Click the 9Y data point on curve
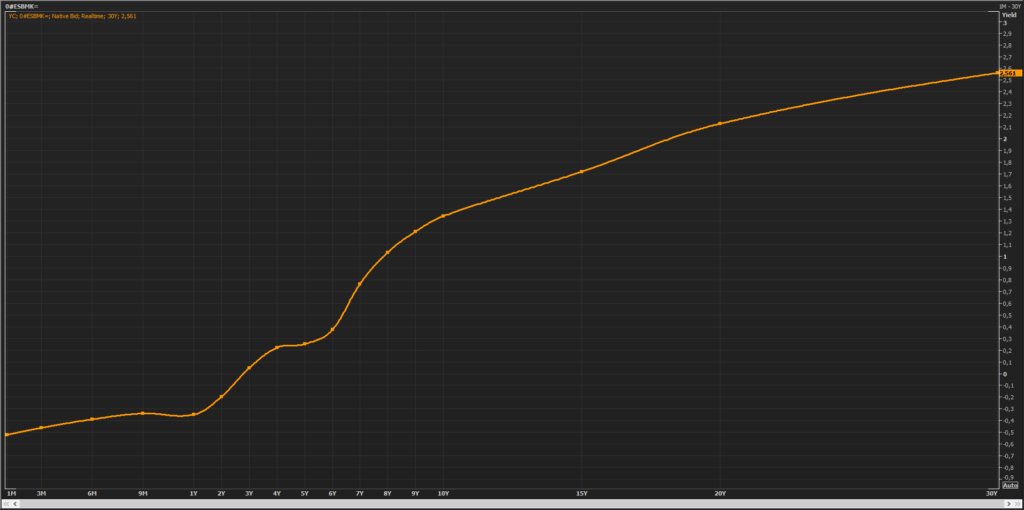 pyautogui.click(x=415, y=231)
